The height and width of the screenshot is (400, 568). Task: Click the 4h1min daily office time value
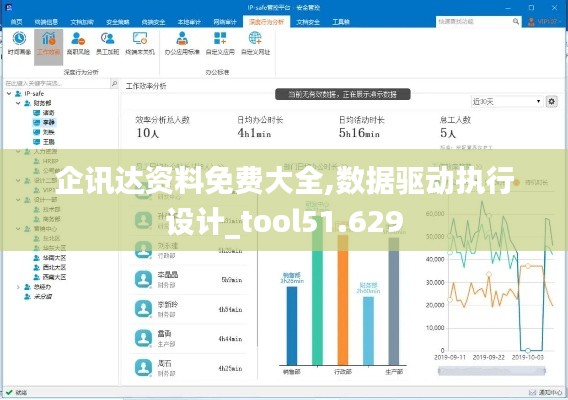[x=254, y=133]
